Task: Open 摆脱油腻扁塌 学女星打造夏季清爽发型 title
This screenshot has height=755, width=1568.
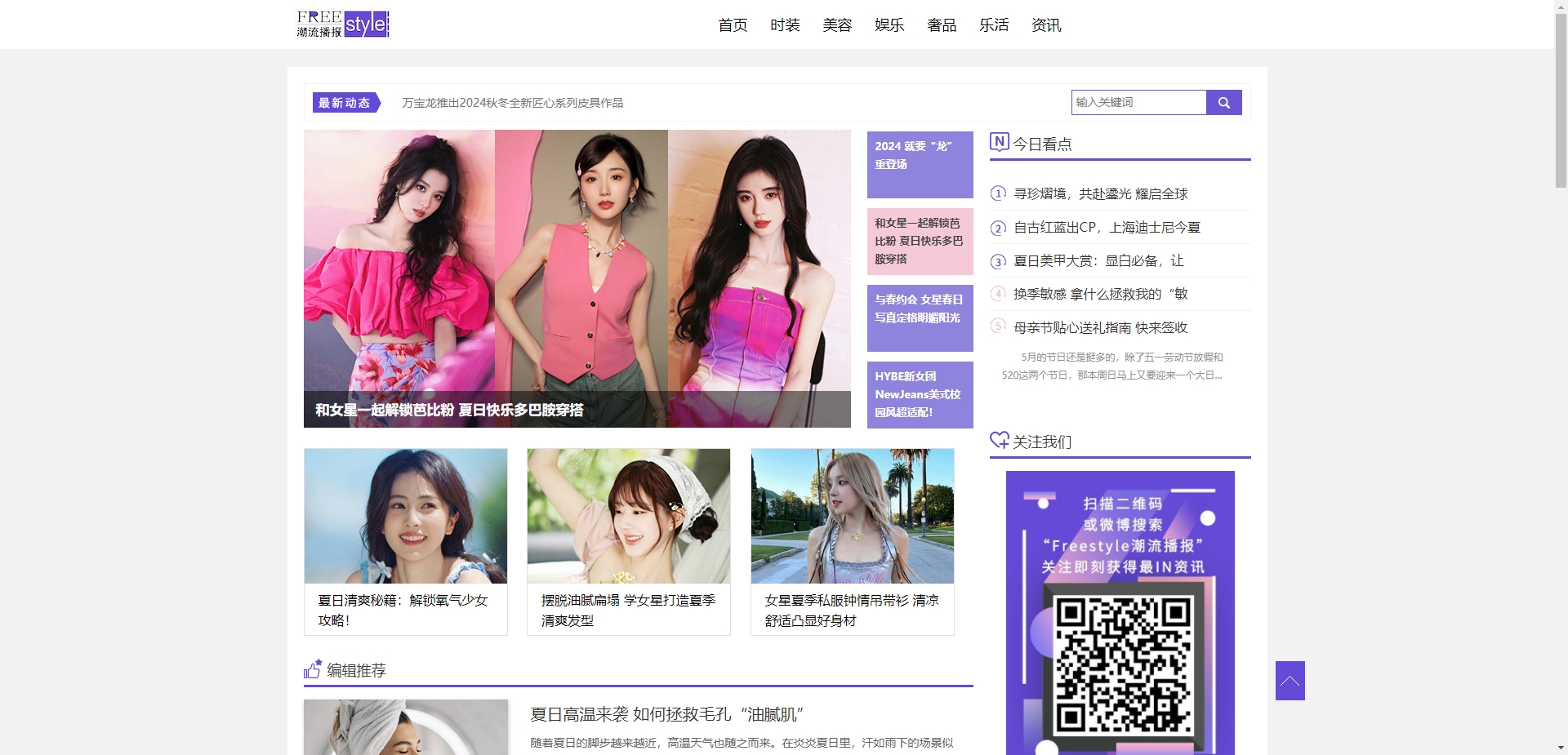Action: (628, 611)
